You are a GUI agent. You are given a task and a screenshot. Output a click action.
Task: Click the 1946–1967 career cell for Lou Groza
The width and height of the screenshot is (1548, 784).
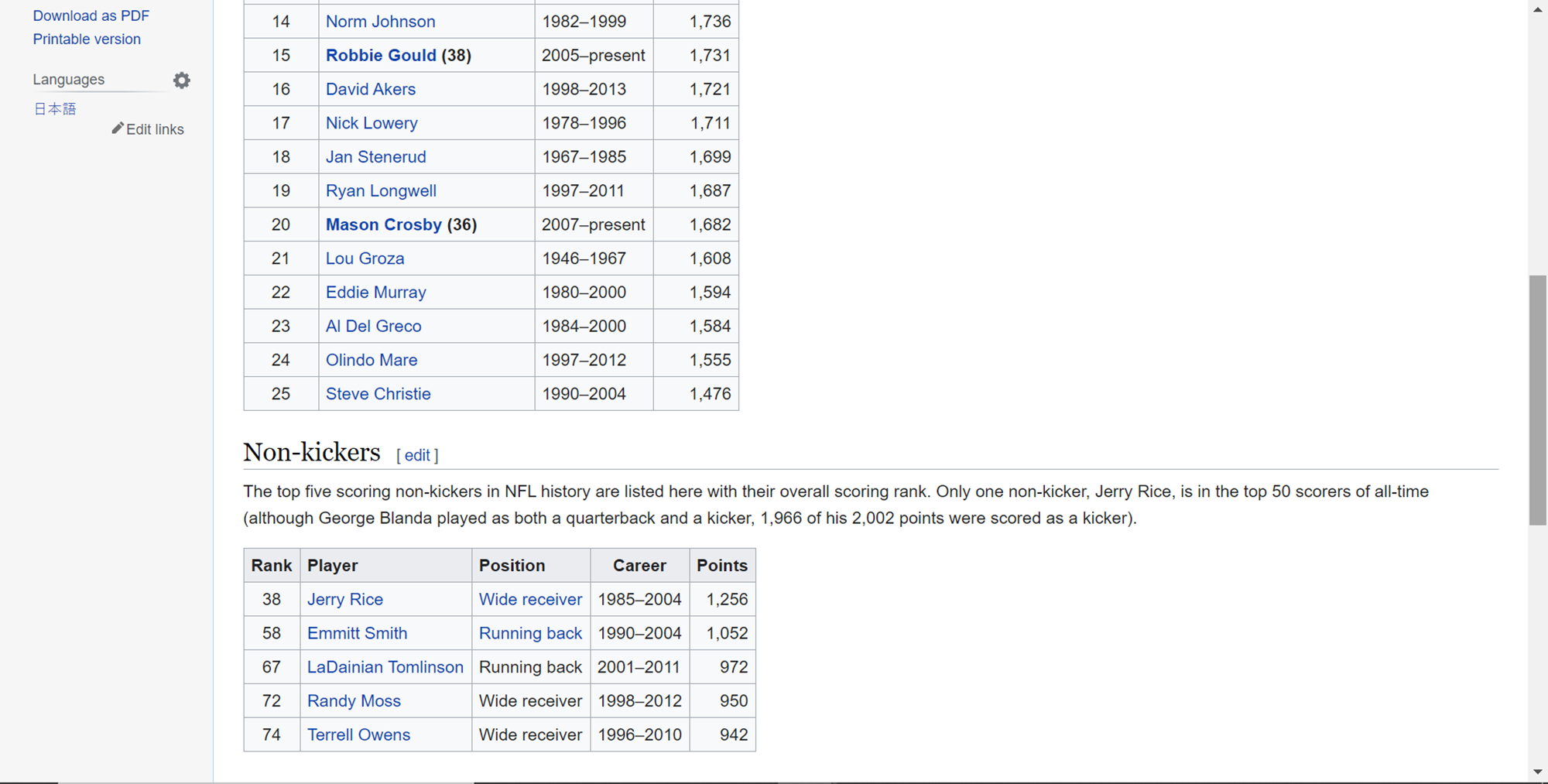tap(594, 258)
